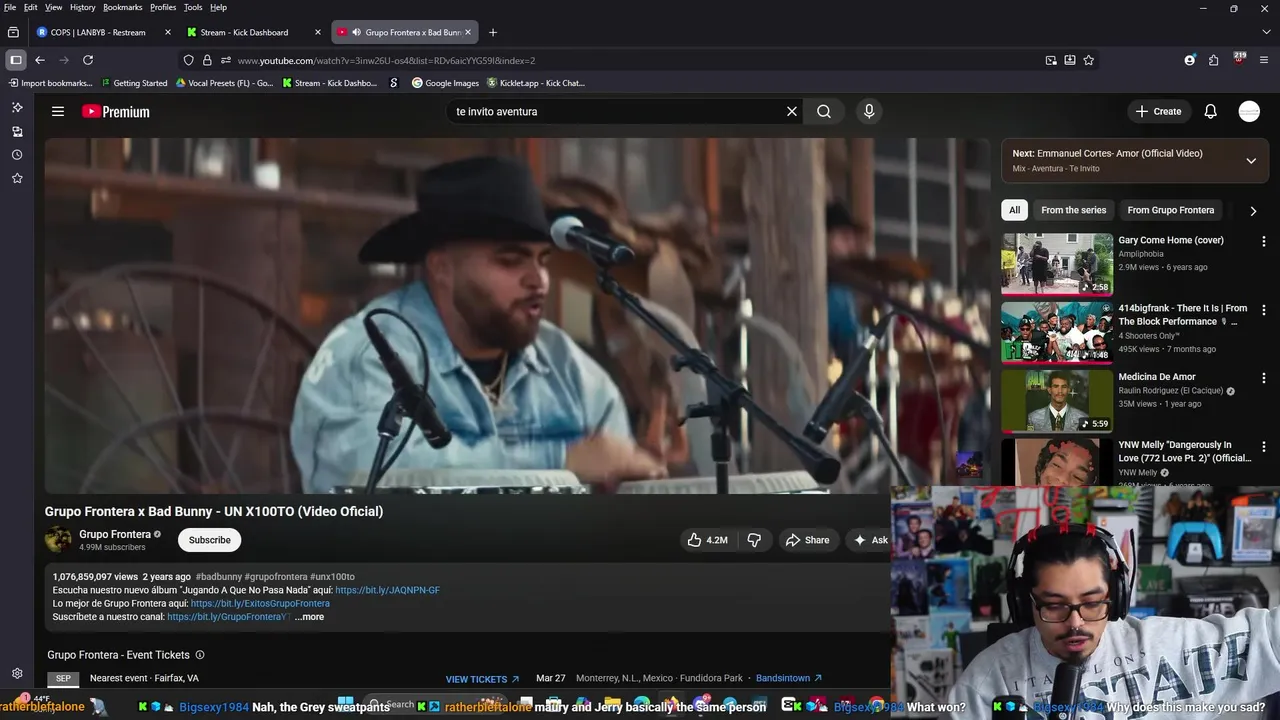1280x720 pixels.
Task: Like the UN X100TO video
Action: tap(707, 540)
